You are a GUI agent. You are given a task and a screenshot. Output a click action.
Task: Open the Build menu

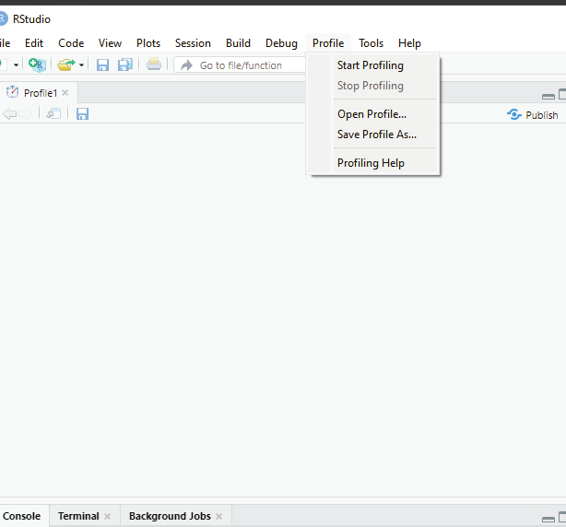coord(238,43)
